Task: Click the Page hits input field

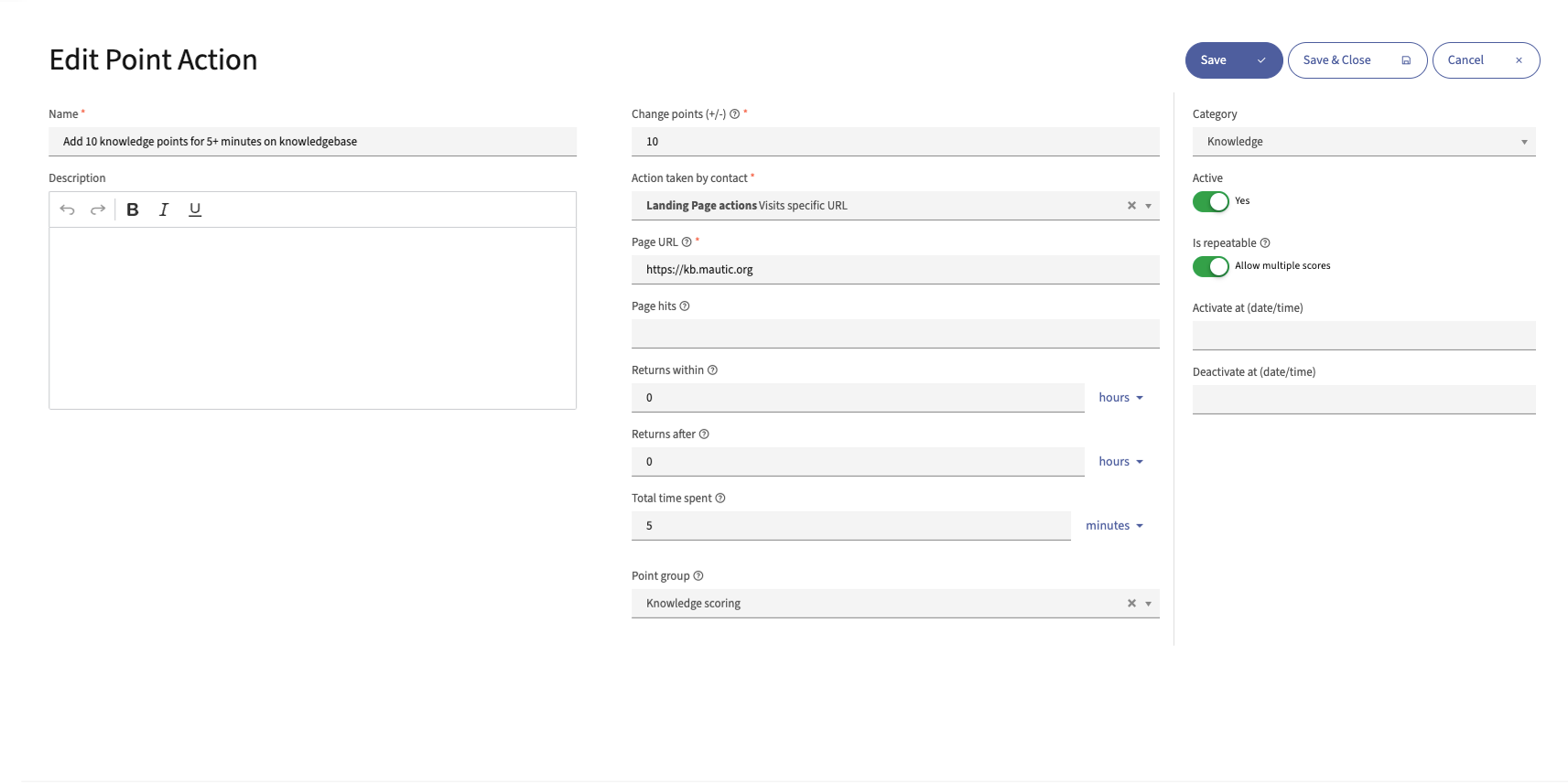Action: pos(894,334)
